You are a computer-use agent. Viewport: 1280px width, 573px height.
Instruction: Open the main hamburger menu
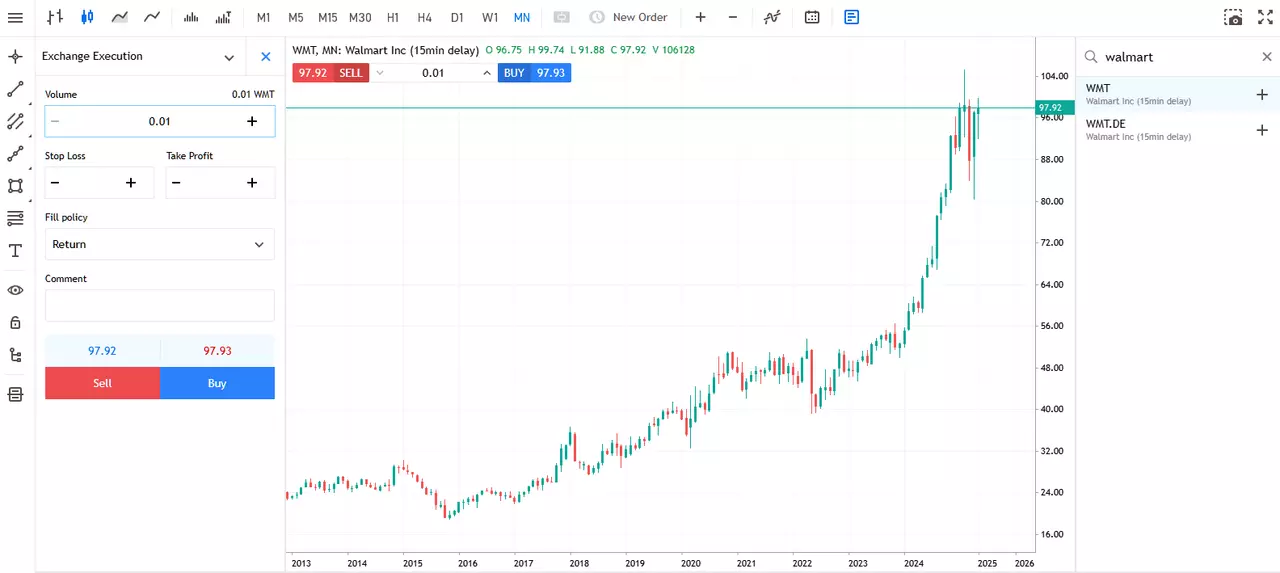[15, 17]
